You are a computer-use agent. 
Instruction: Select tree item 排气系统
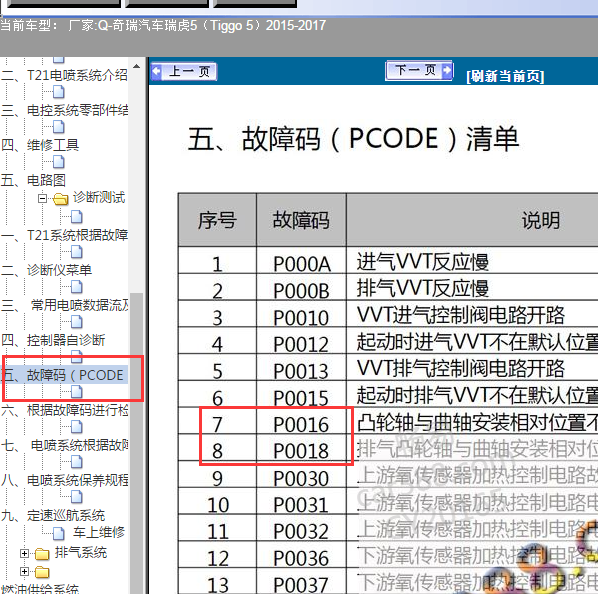pos(81,553)
